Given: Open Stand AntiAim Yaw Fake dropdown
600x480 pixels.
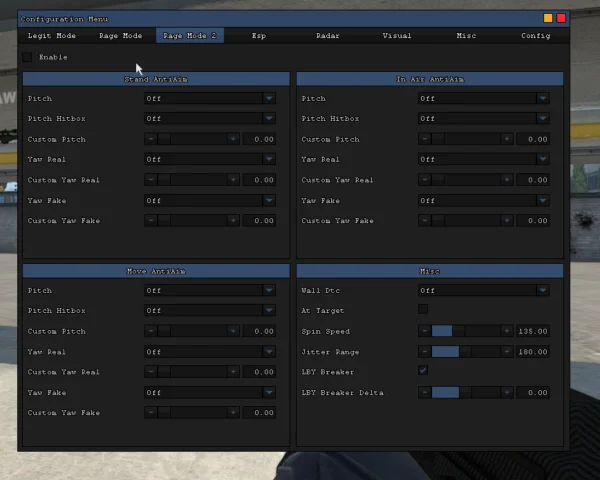Looking at the screenshot, I should point(210,200).
